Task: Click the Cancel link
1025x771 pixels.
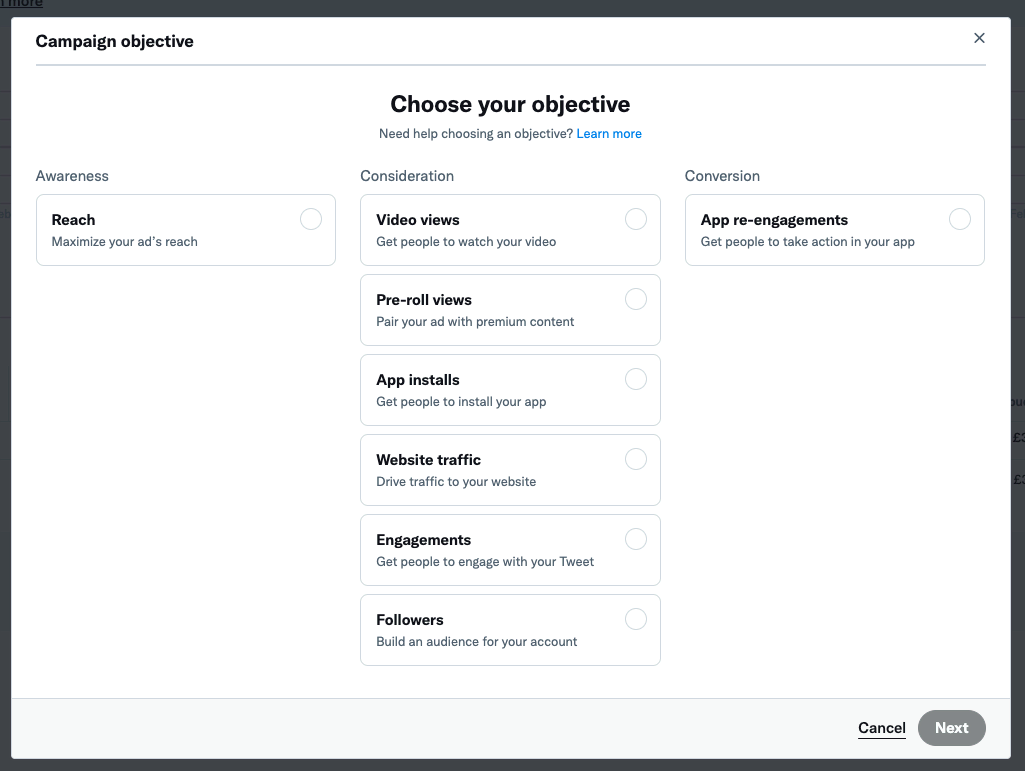Action: click(x=881, y=728)
